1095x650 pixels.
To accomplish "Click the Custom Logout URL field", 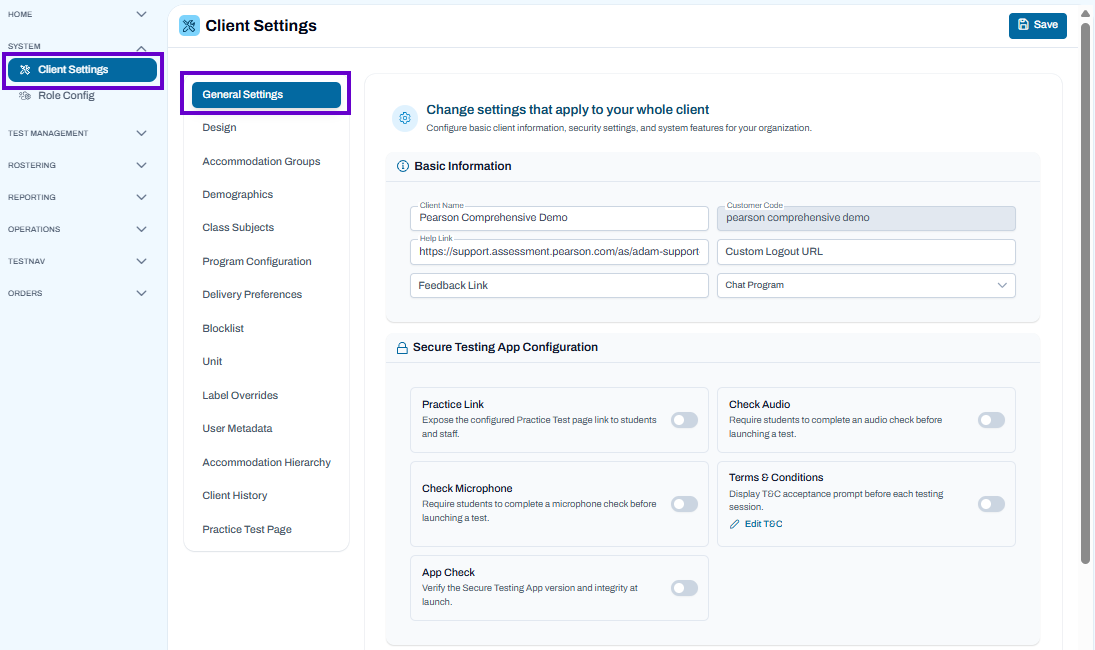I will coord(866,252).
